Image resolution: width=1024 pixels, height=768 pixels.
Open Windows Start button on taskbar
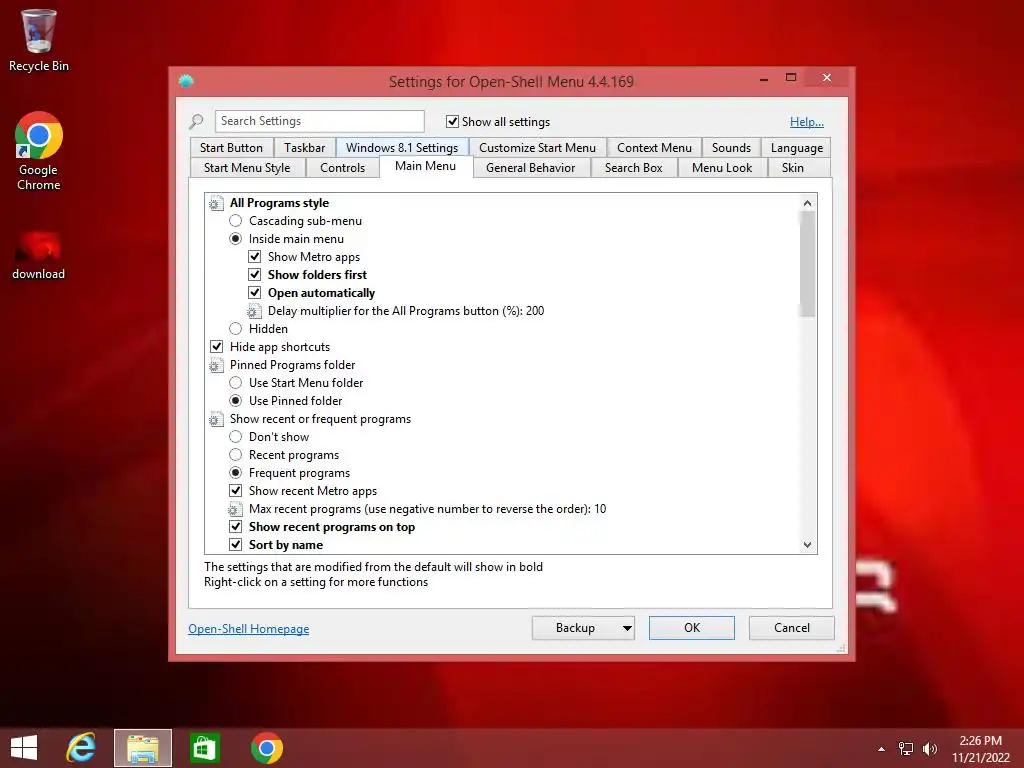point(24,748)
